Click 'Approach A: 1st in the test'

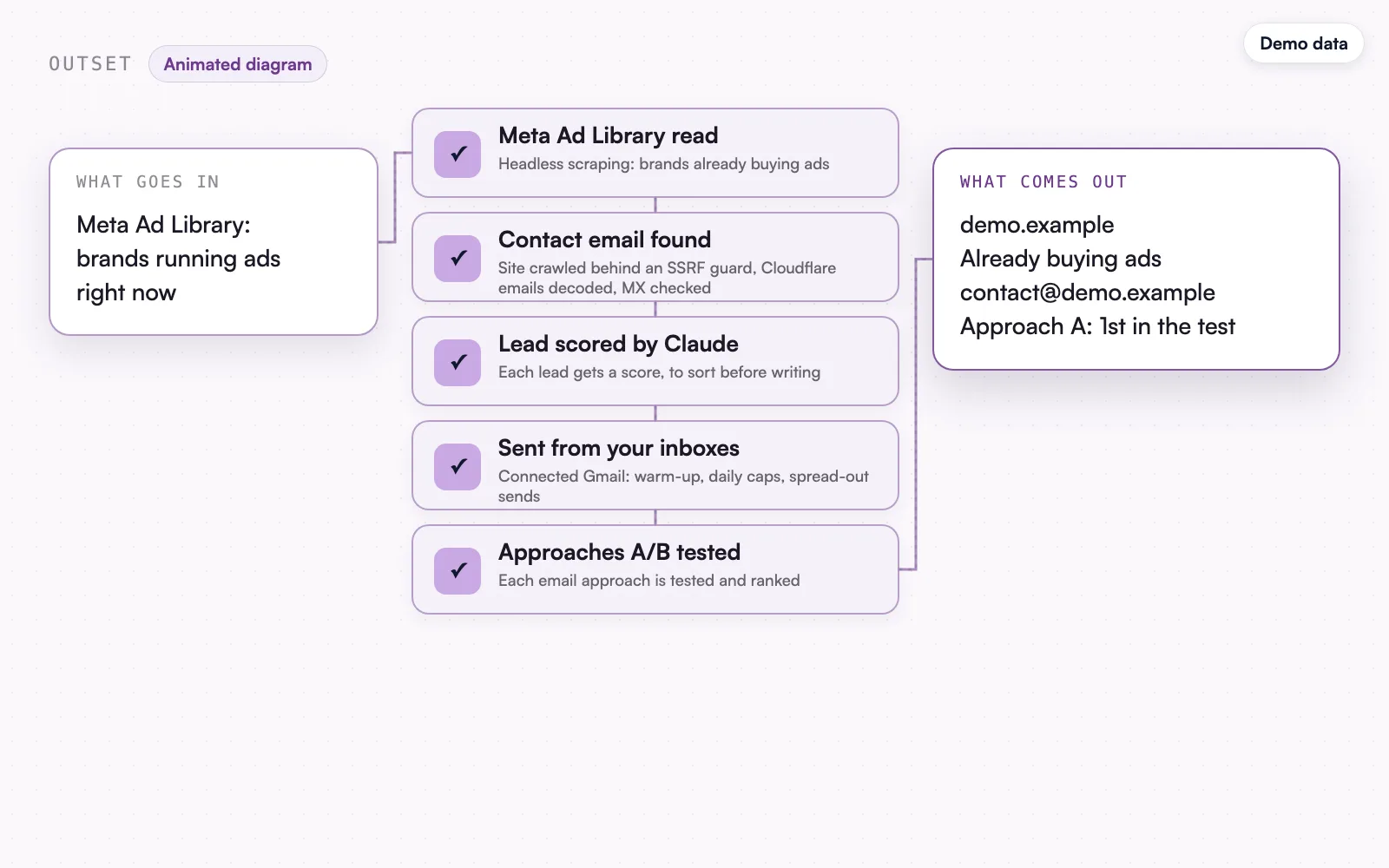pos(1097,326)
